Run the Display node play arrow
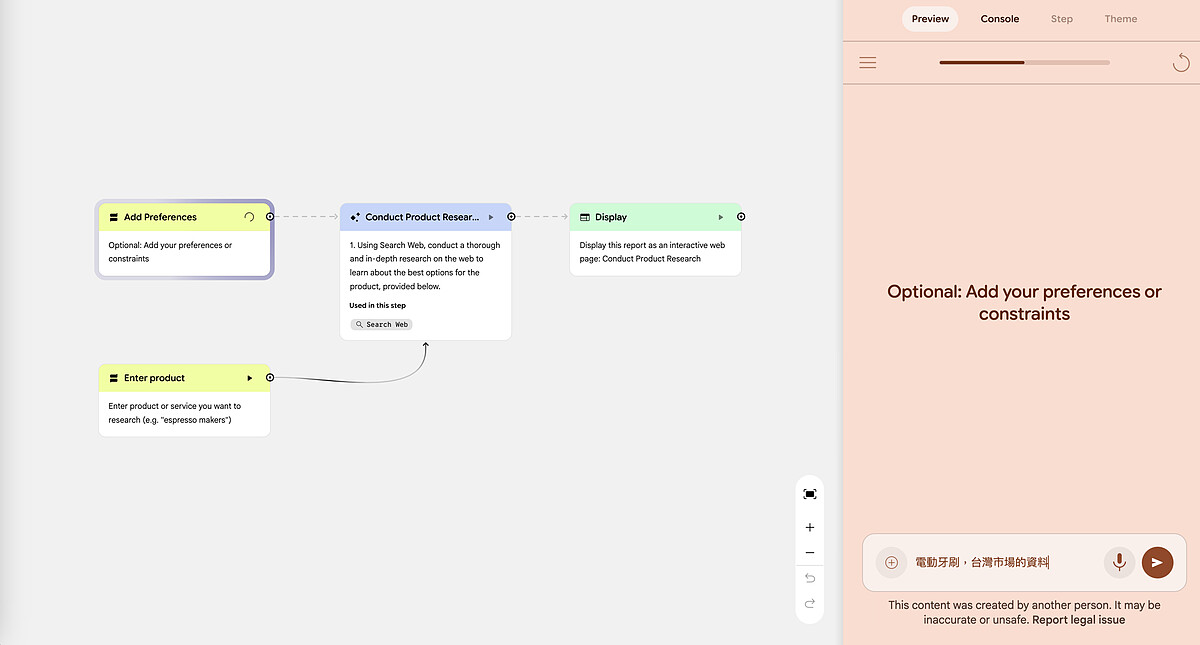Screen dimensions: 1200x645 pos(721,217)
